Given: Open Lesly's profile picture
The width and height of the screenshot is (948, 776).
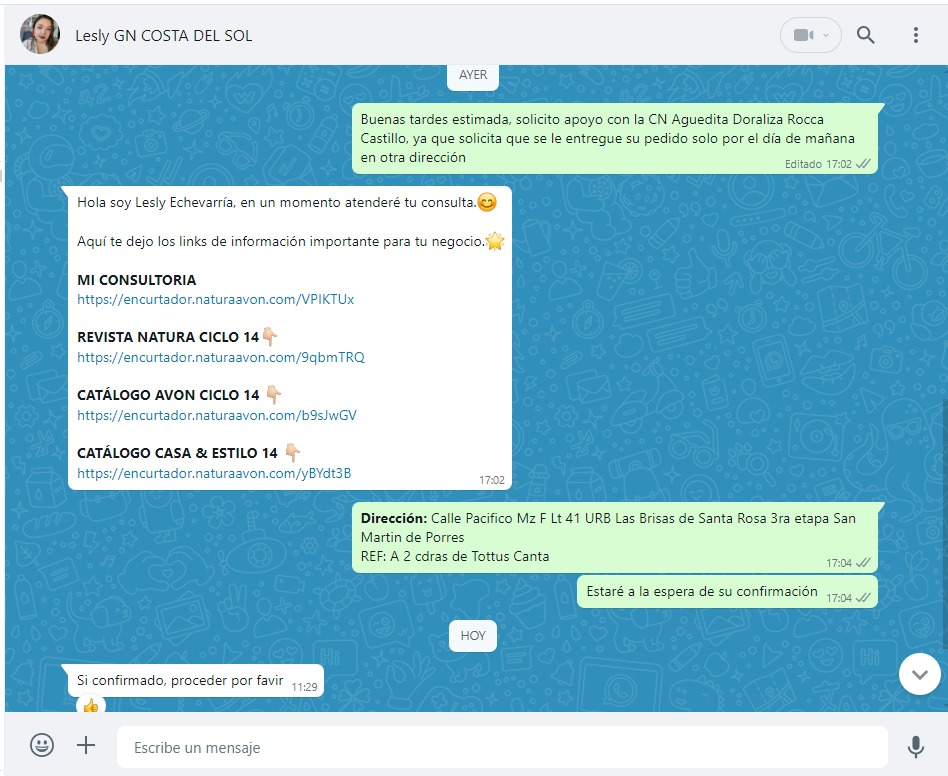Looking at the screenshot, I should pos(40,35).
